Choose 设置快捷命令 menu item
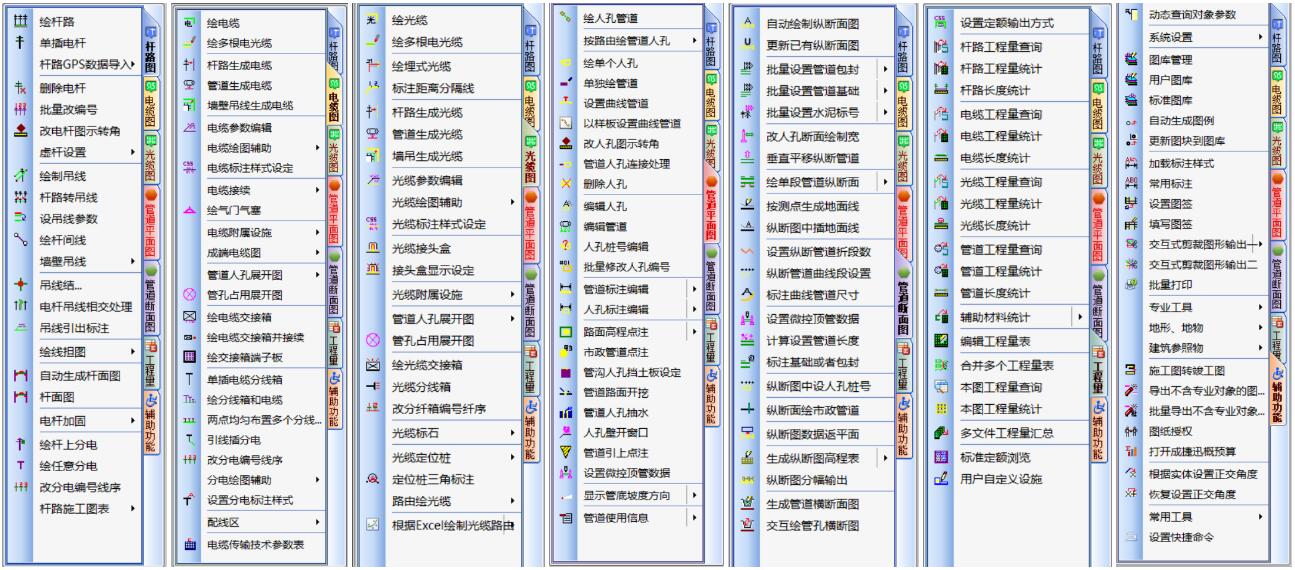The image size is (1295, 570). click(x=1181, y=537)
